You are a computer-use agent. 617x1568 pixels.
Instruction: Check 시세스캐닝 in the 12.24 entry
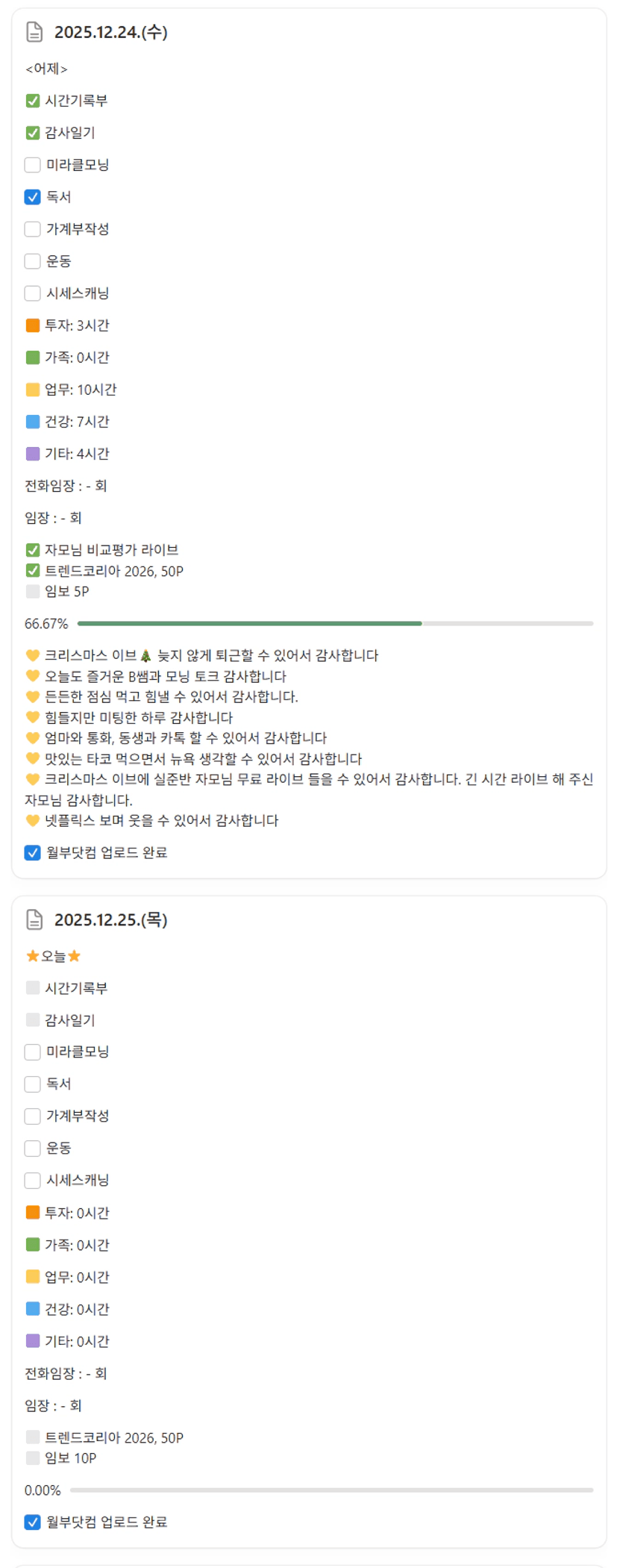(33, 293)
